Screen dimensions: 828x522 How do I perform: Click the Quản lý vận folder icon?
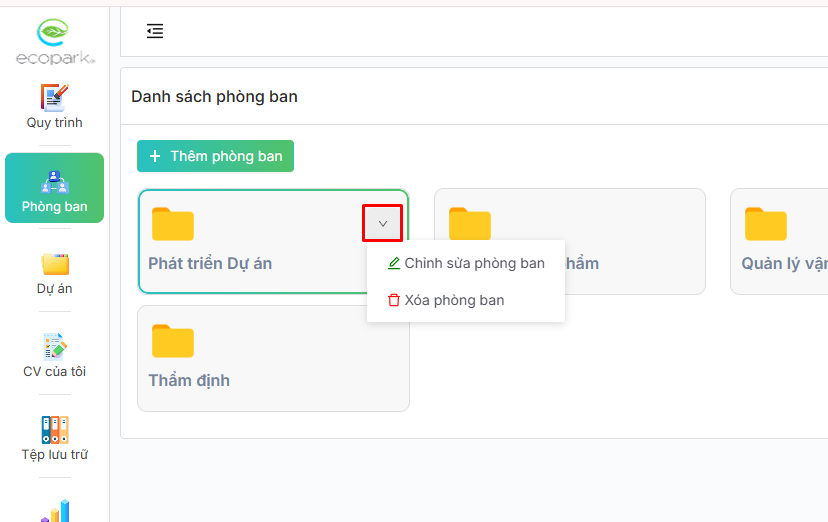point(766,224)
